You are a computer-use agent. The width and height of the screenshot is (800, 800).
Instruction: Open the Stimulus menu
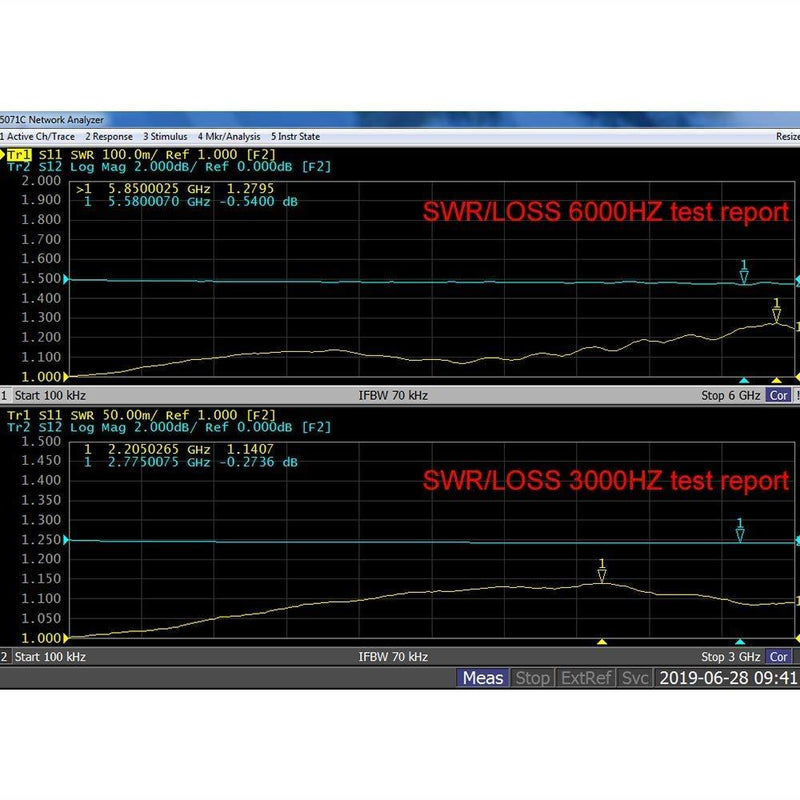(x=165, y=136)
